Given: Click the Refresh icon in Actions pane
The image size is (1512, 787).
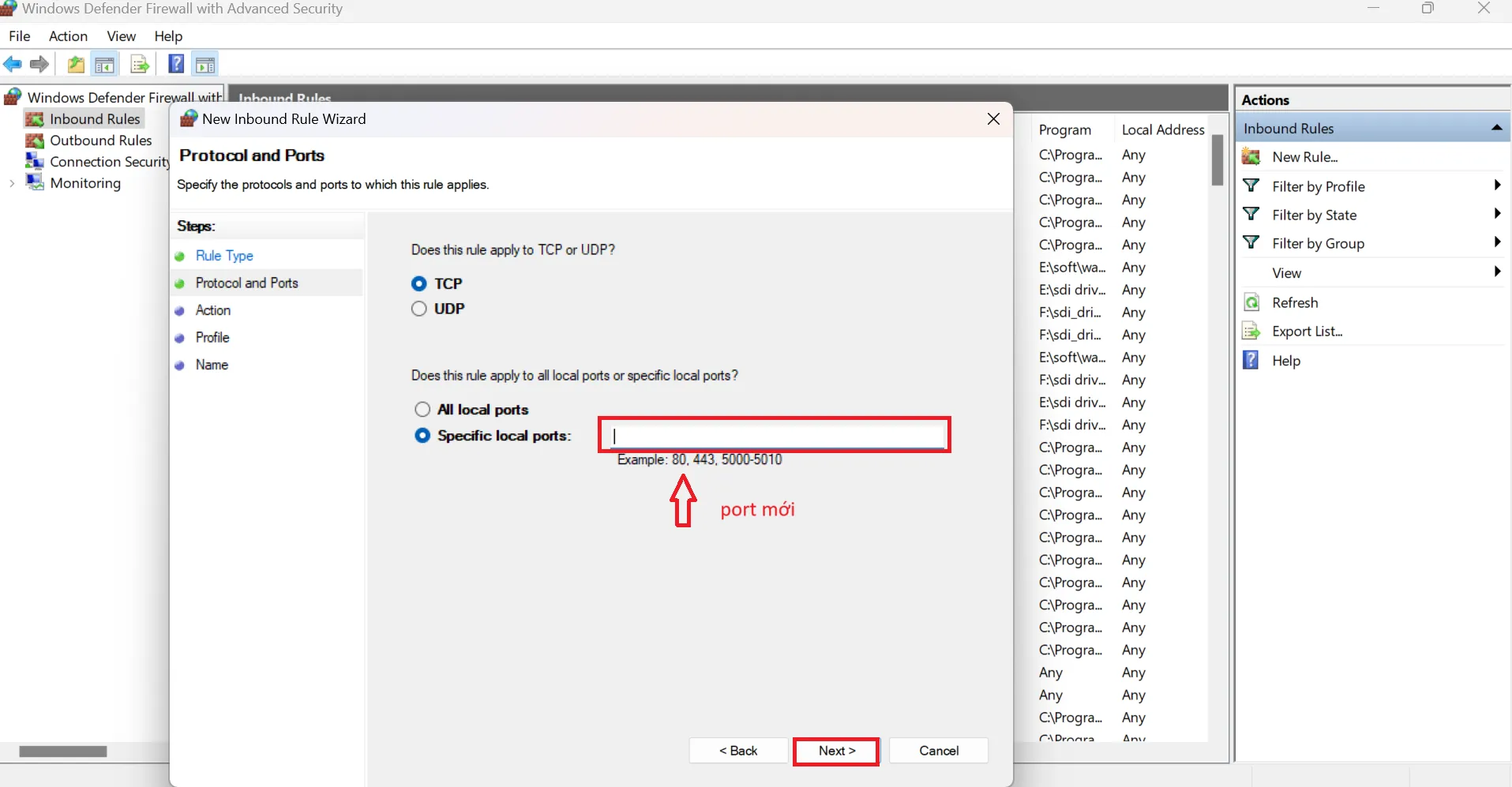Looking at the screenshot, I should point(1251,302).
